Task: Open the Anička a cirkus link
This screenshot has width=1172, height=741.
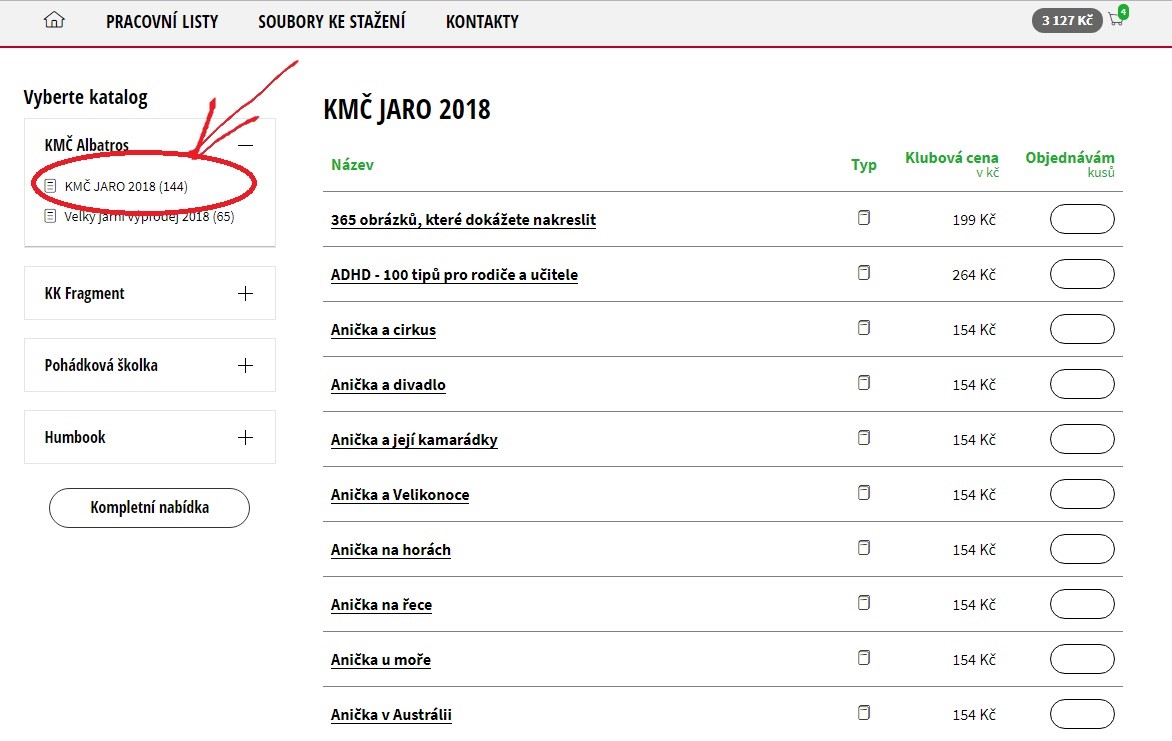Action: coord(383,330)
